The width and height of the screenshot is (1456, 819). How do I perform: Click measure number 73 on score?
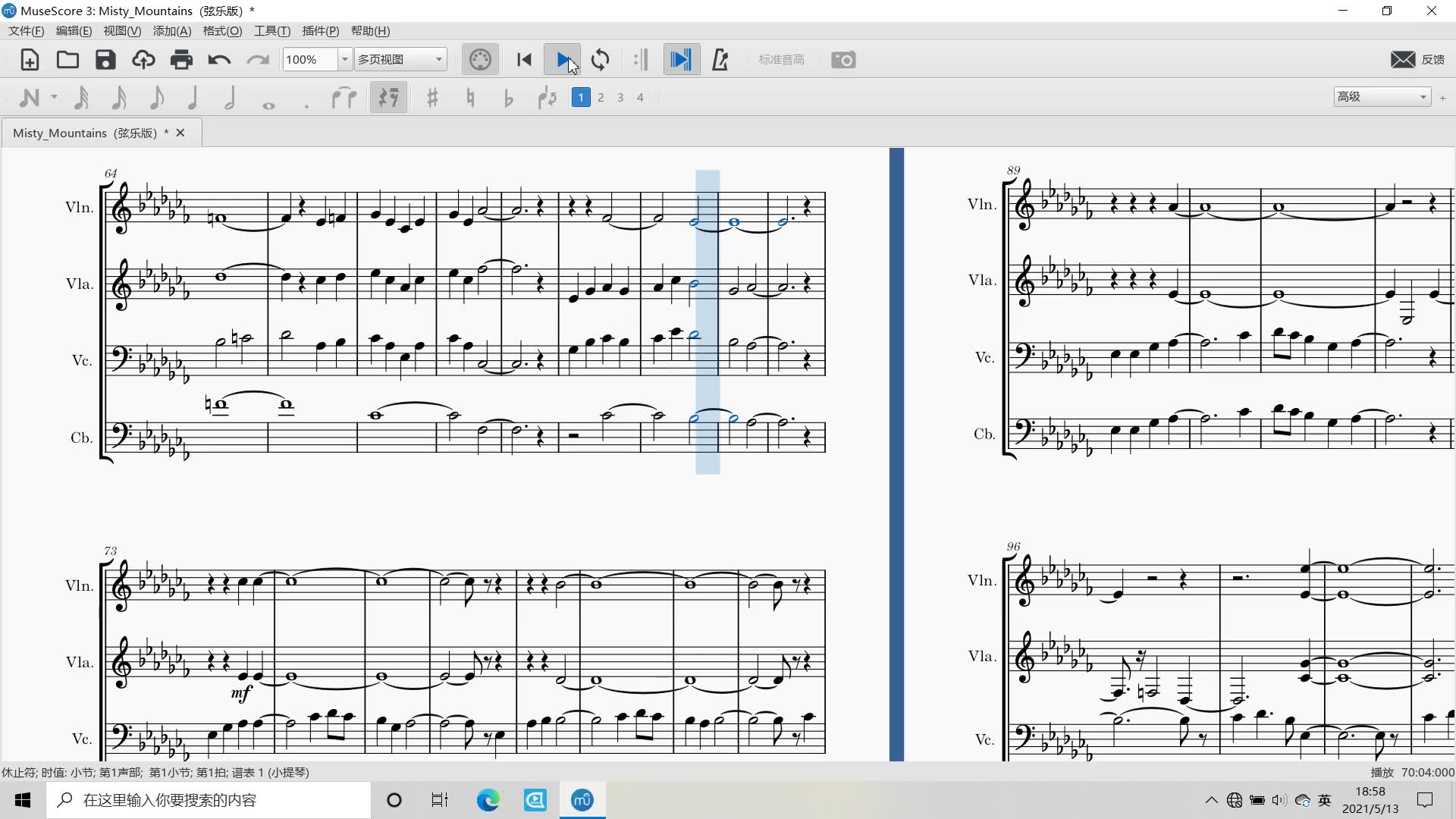(x=111, y=551)
